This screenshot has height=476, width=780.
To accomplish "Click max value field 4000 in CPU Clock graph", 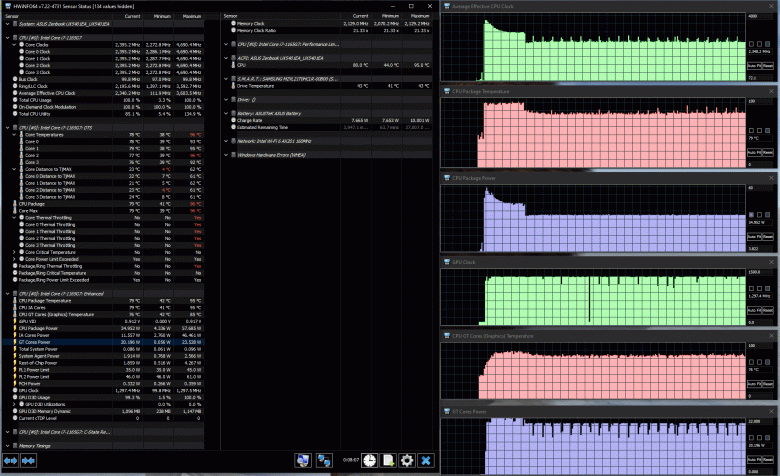I will click(760, 16).
